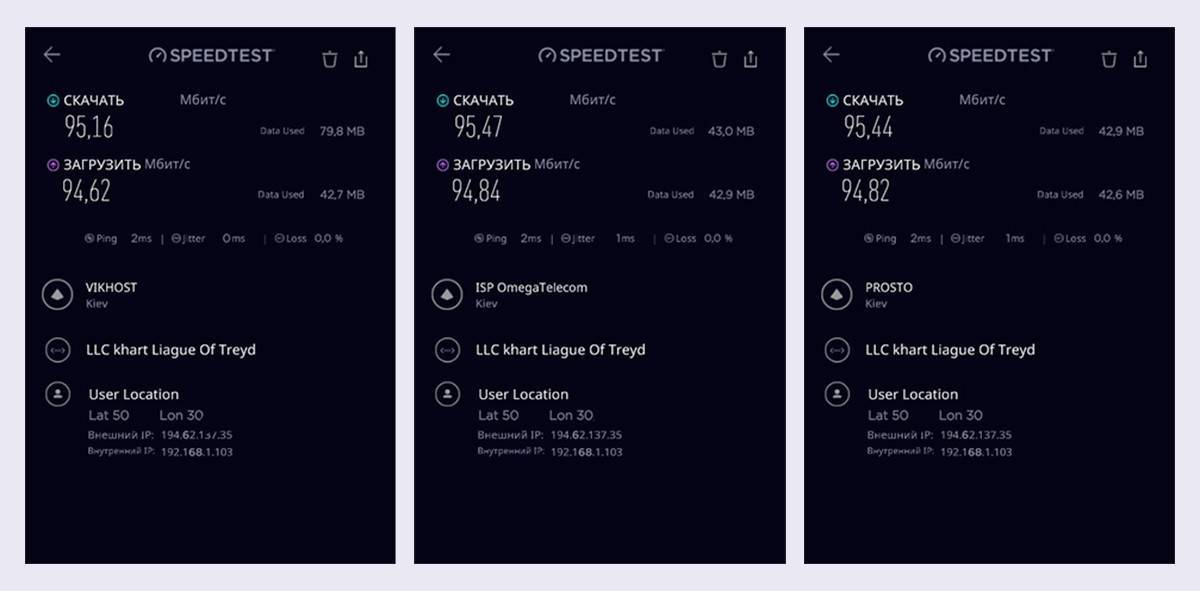Go back from the PROSTO result panel
1200x591 pixels.
click(x=831, y=55)
